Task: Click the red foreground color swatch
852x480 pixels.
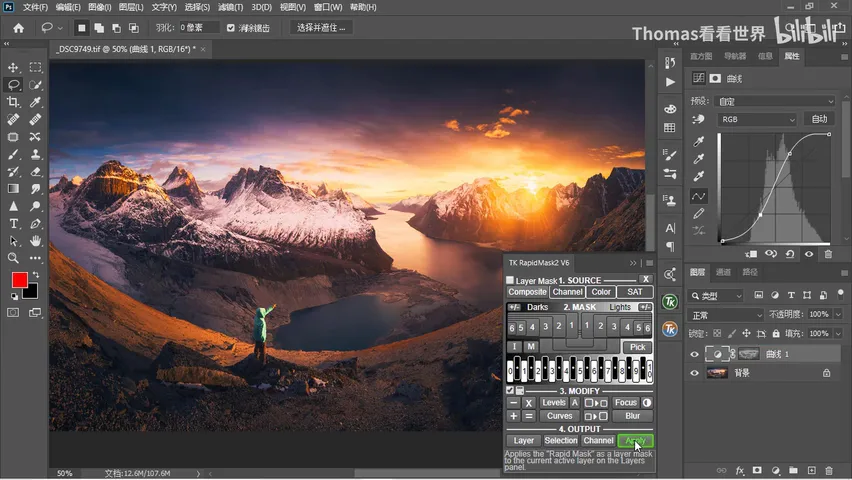Action: (20, 280)
